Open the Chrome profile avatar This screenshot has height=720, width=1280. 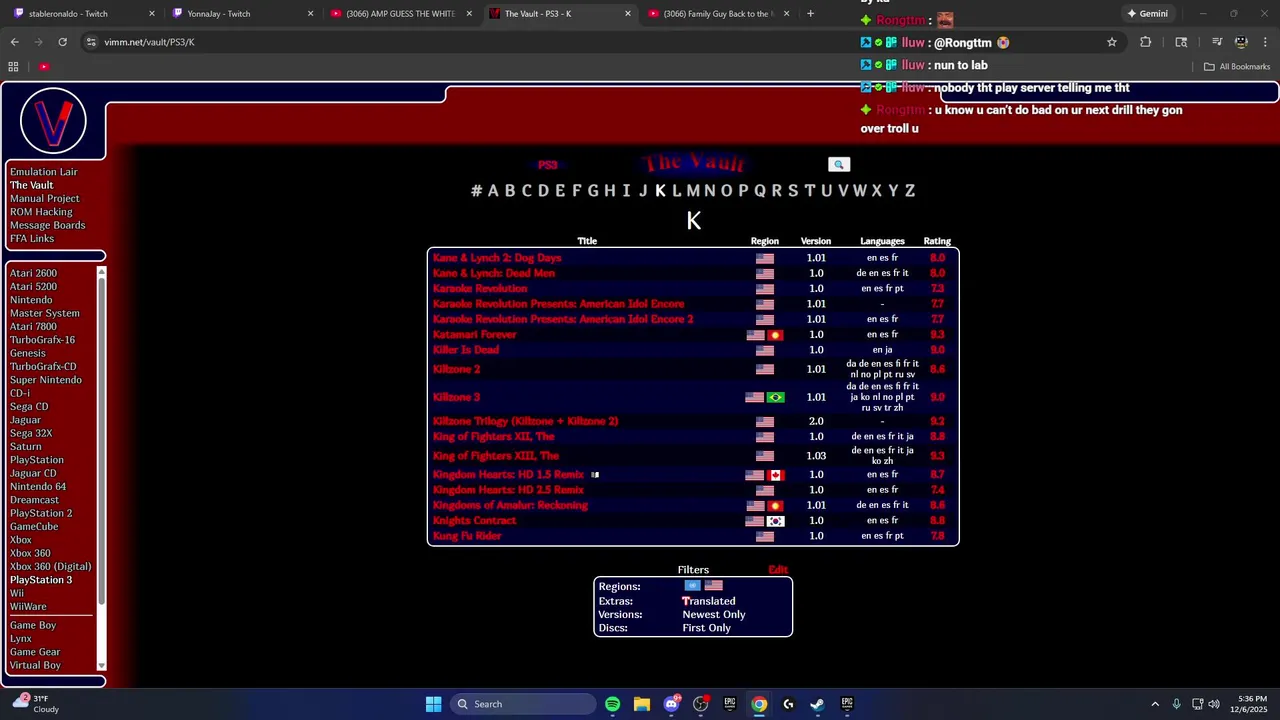tap(1241, 42)
